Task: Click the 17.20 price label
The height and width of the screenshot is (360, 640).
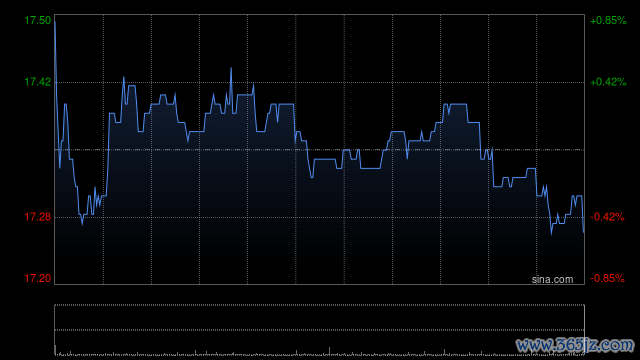Action: (38, 278)
